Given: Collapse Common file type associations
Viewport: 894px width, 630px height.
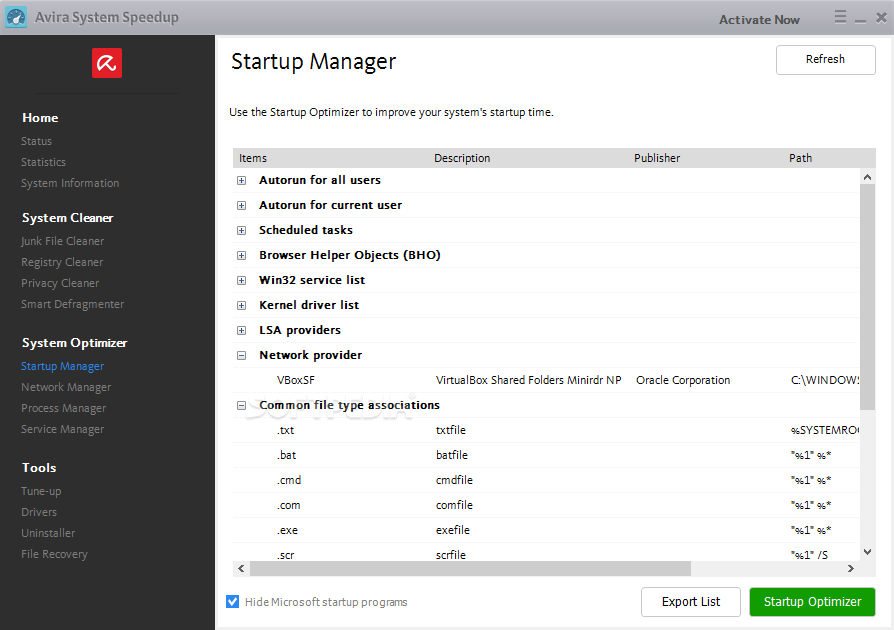Looking at the screenshot, I should pyautogui.click(x=242, y=405).
